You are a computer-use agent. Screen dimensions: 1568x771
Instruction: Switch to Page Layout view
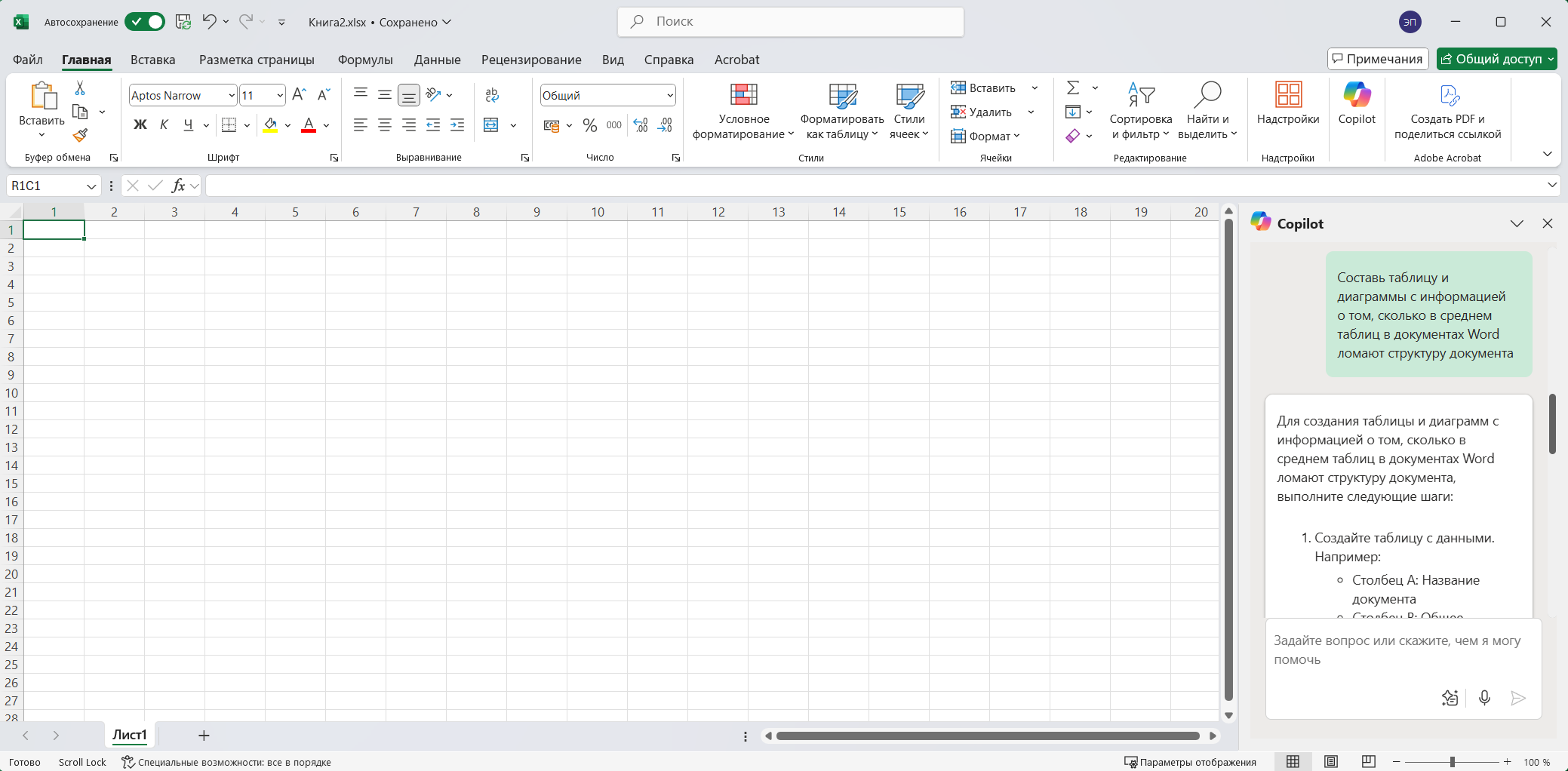click(x=1331, y=762)
